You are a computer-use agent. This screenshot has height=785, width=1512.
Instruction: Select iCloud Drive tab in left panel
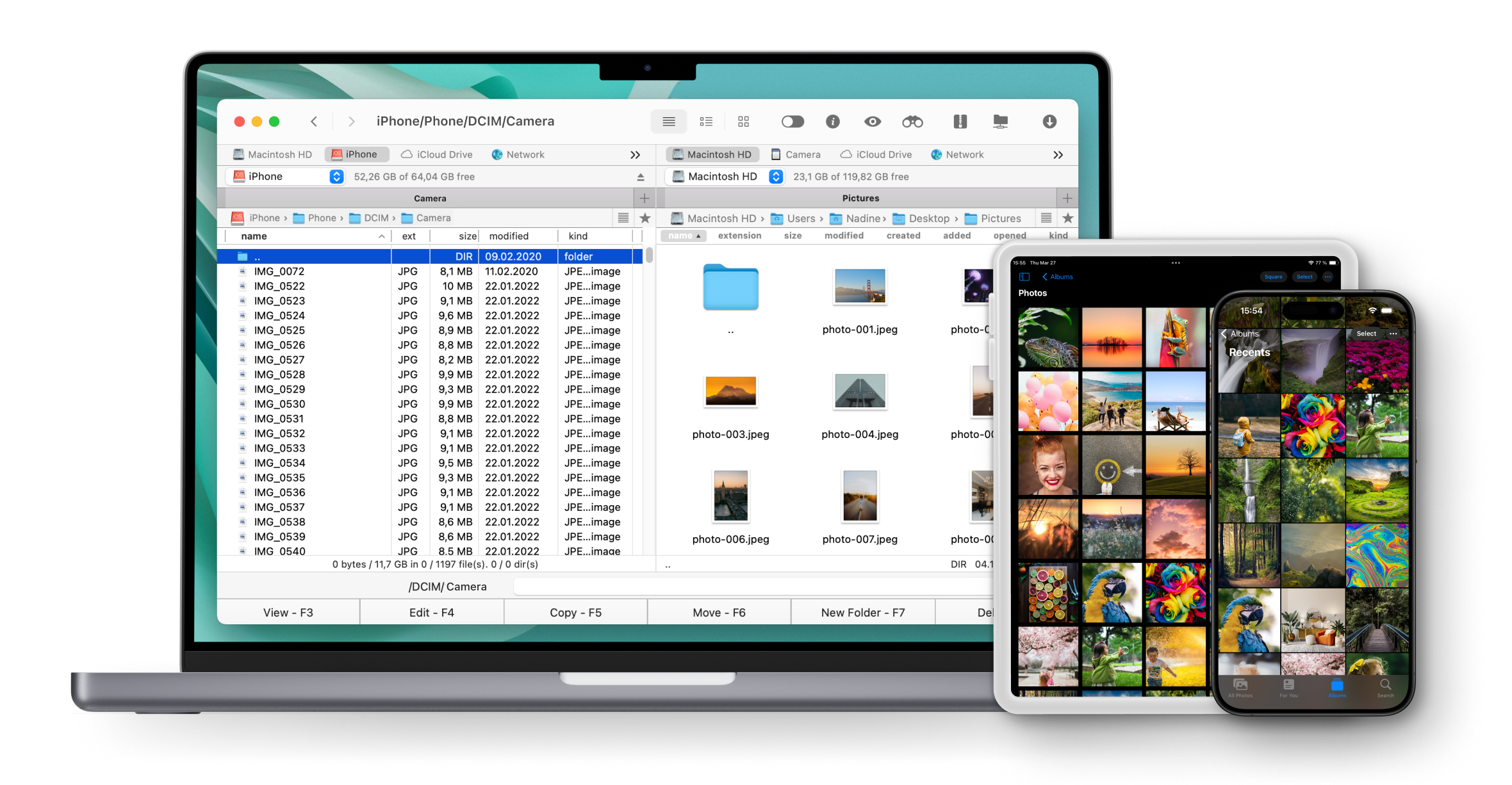coord(437,154)
